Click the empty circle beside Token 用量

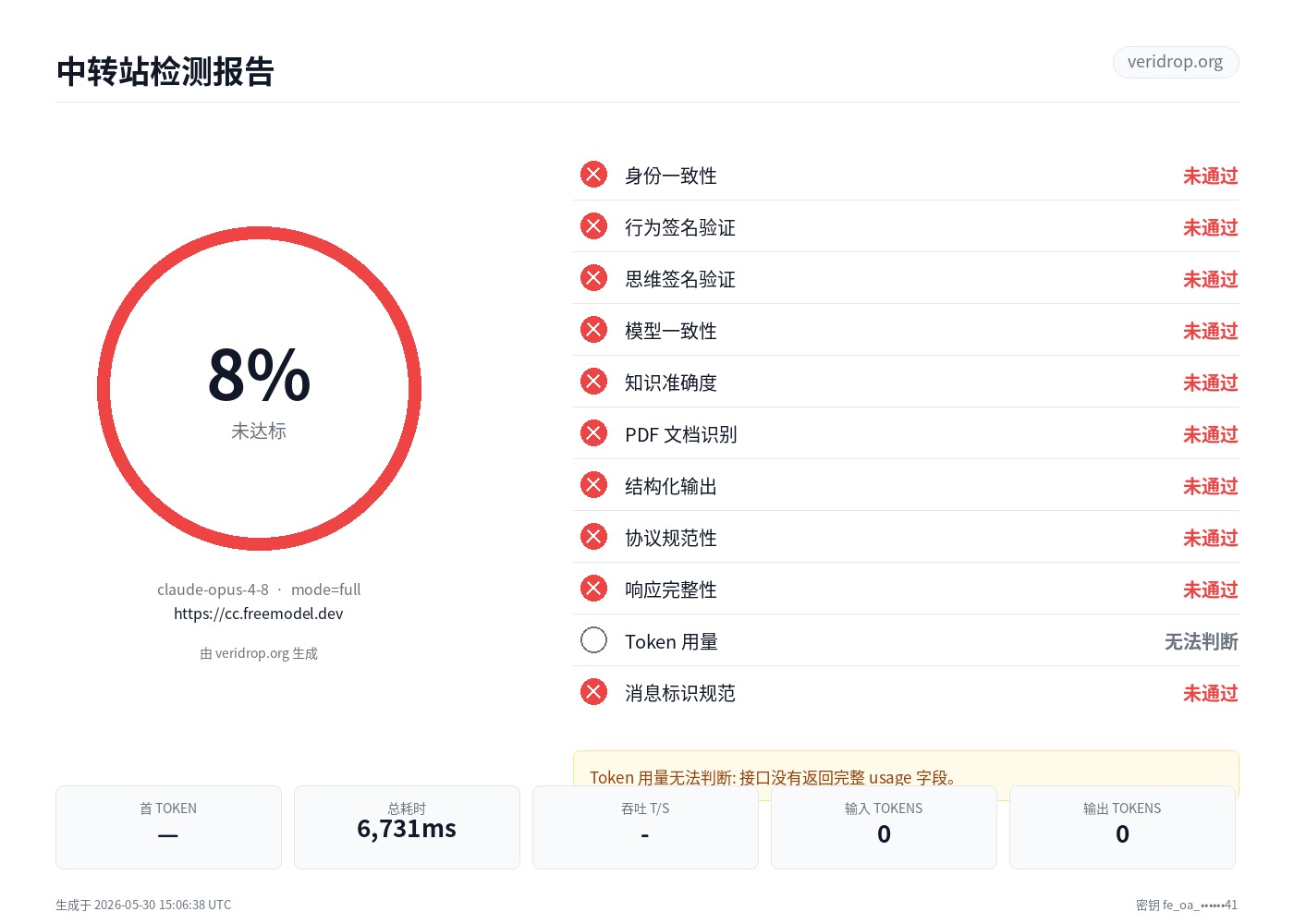[x=593, y=640]
